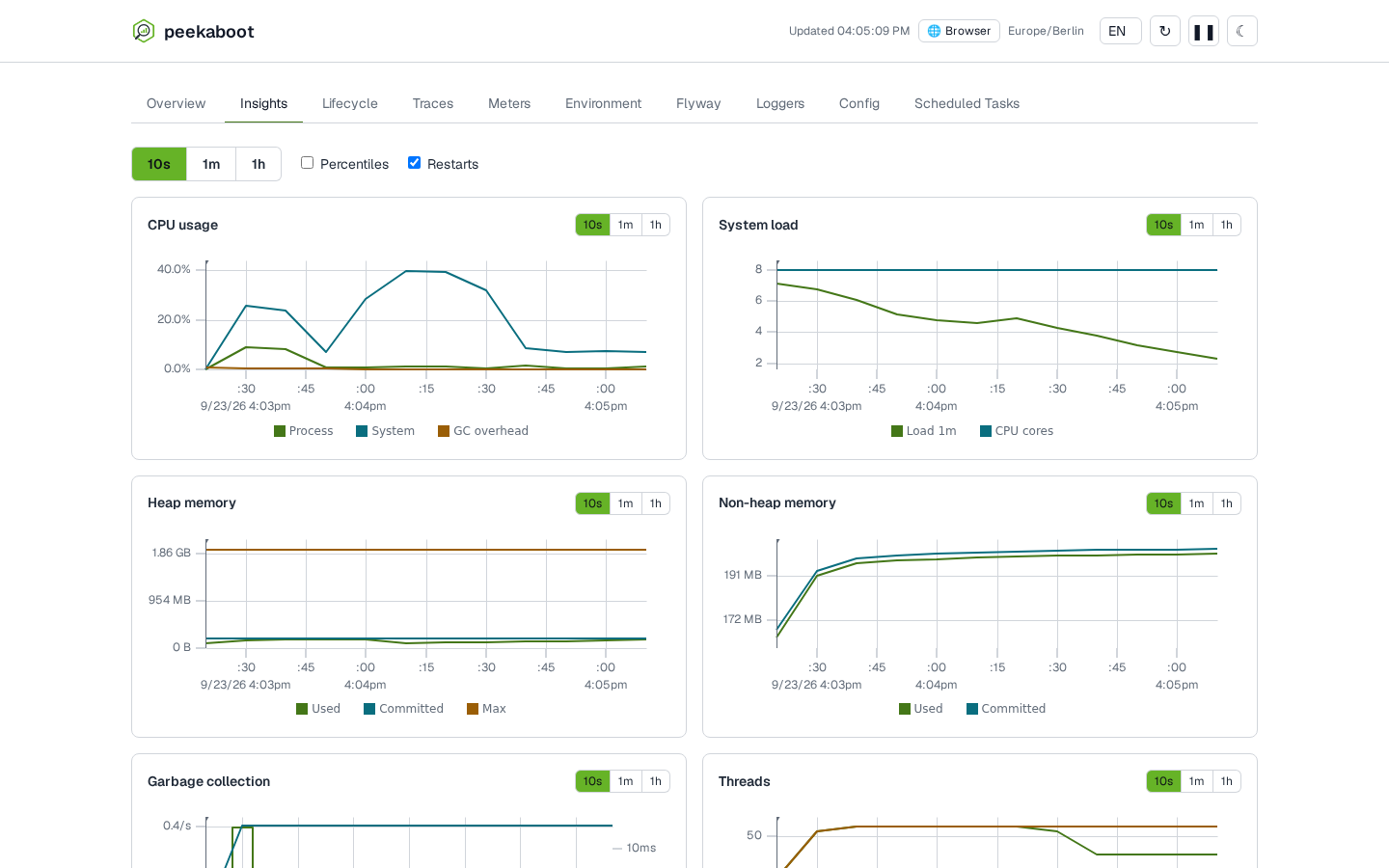Click the refresh icon button
Screen dimensions: 1389x868
click(1165, 31)
